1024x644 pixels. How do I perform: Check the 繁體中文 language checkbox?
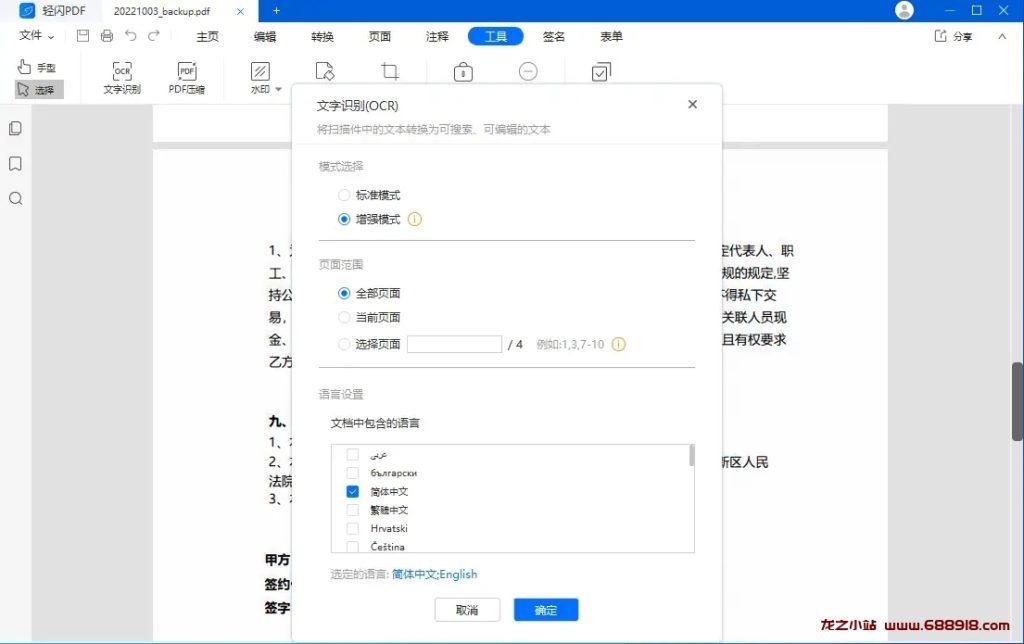(353, 509)
